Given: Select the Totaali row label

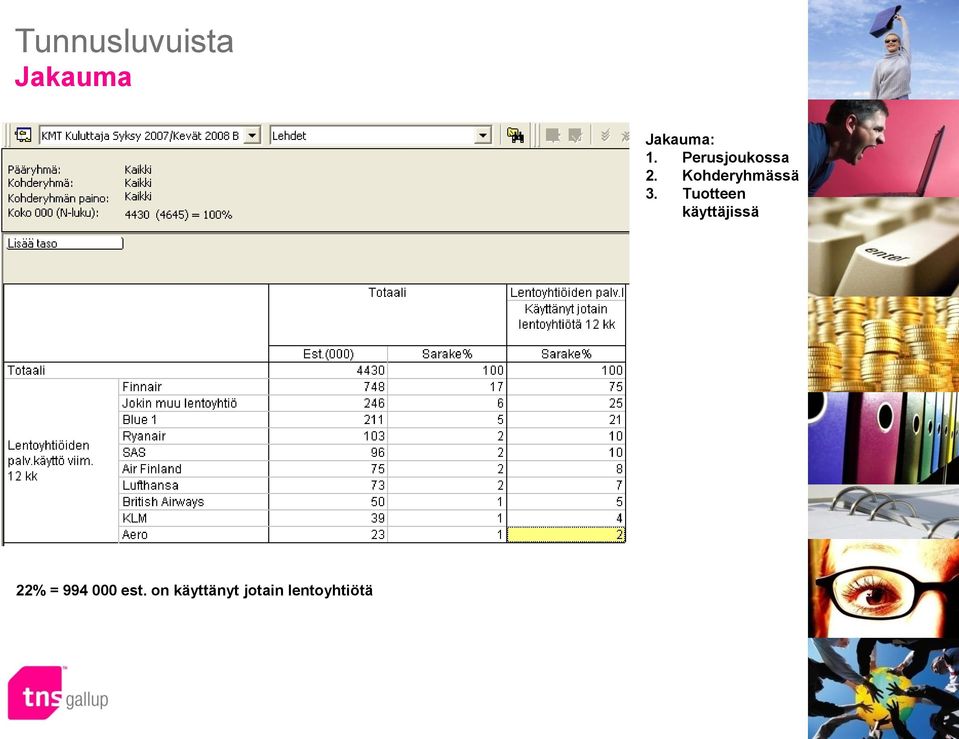Looking at the screenshot, I should (26, 370).
